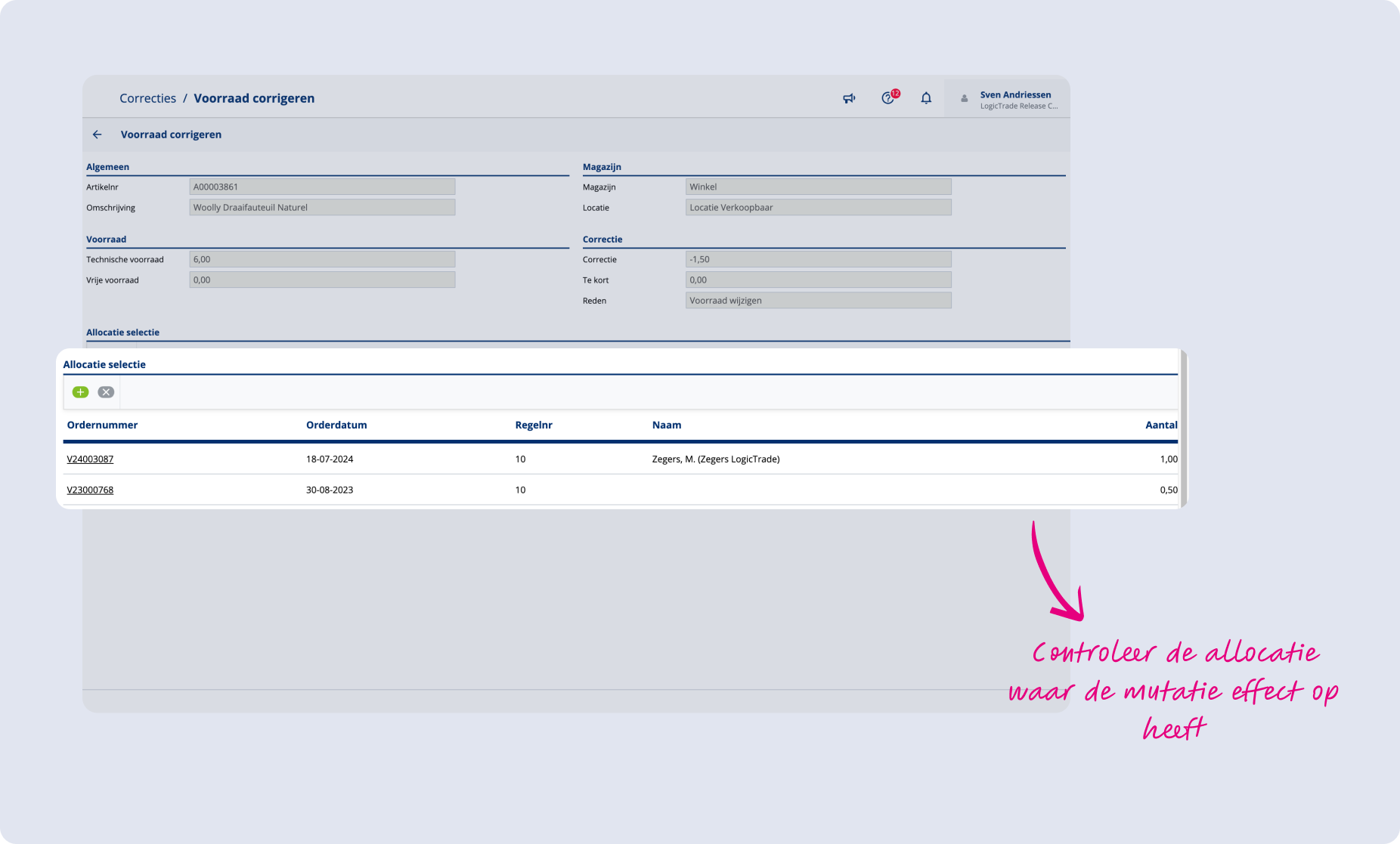Click the Magazijn field showing Winkel
The height and width of the screenshot is (844, 1400).
818,187
